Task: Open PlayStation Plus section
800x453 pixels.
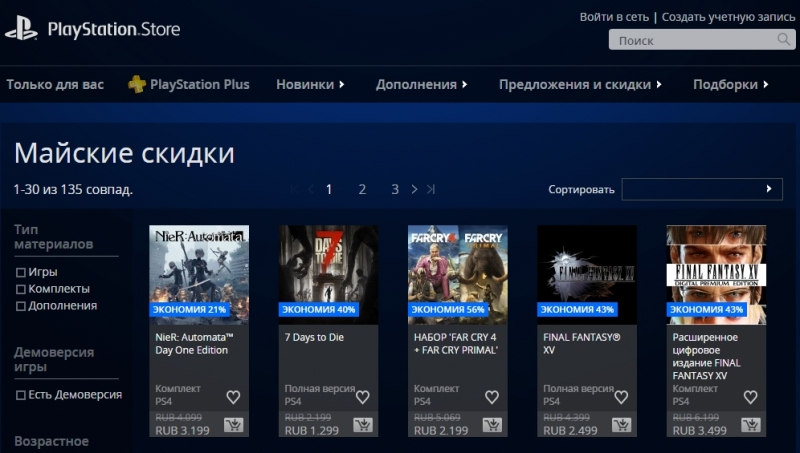Action: 189,84
